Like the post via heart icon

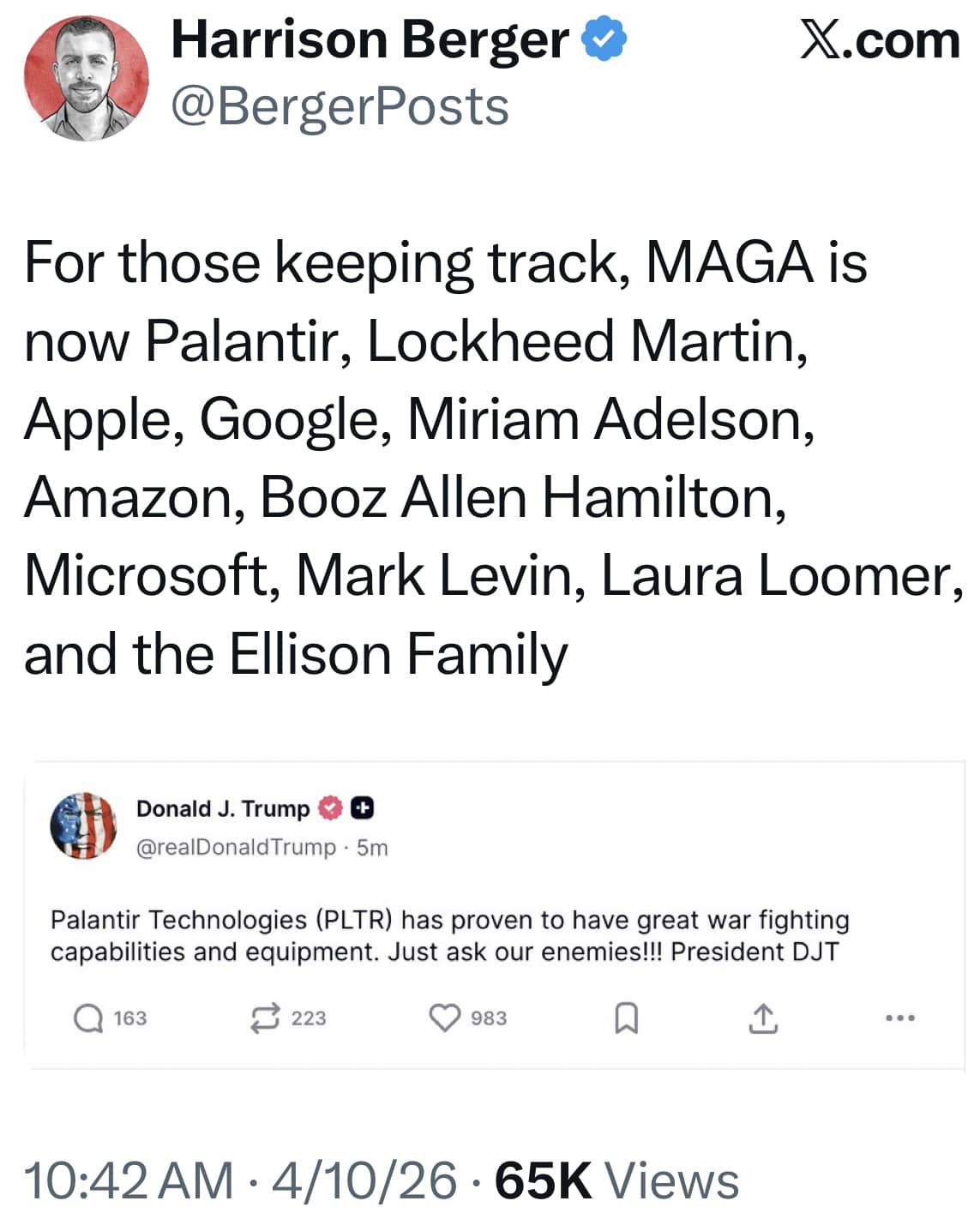click(x=444, y=1018)
